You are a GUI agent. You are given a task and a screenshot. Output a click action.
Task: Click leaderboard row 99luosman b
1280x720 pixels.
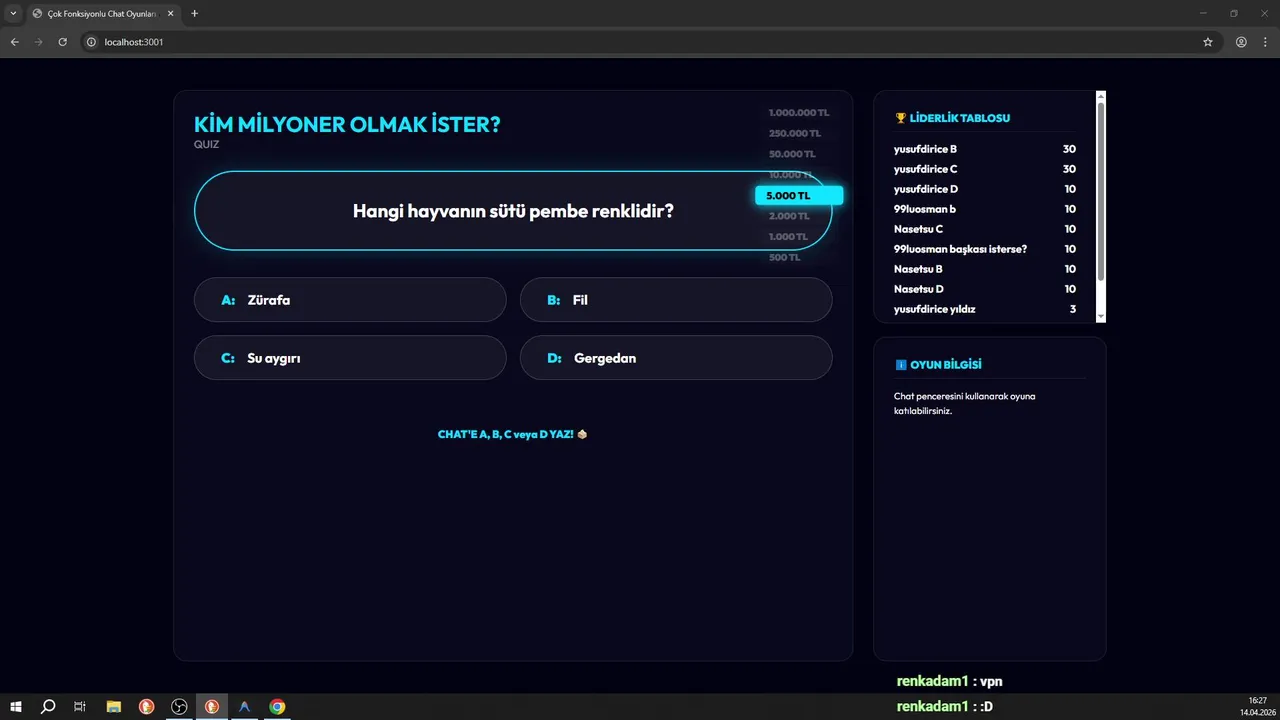(985, 209)
